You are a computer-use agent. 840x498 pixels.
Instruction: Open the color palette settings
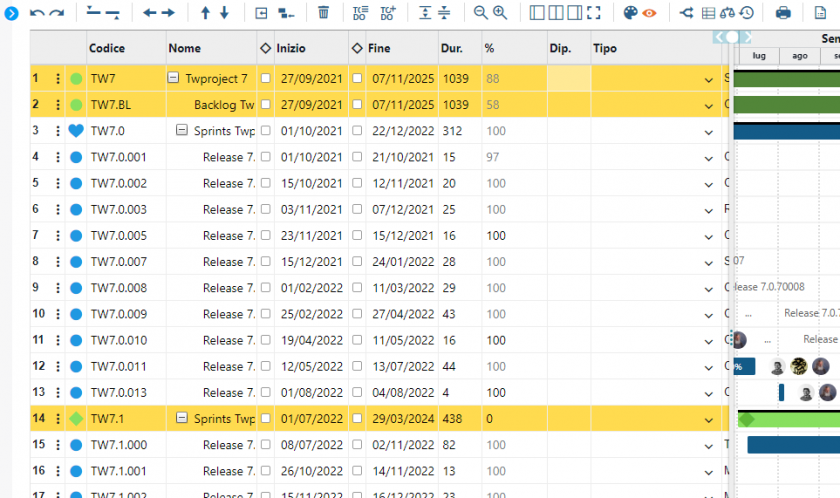click(630, 13)
